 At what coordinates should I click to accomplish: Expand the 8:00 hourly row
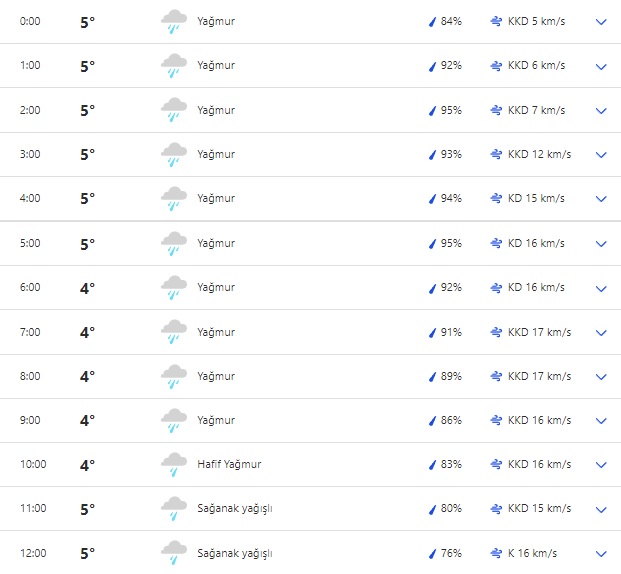click(x=601, y=377)
